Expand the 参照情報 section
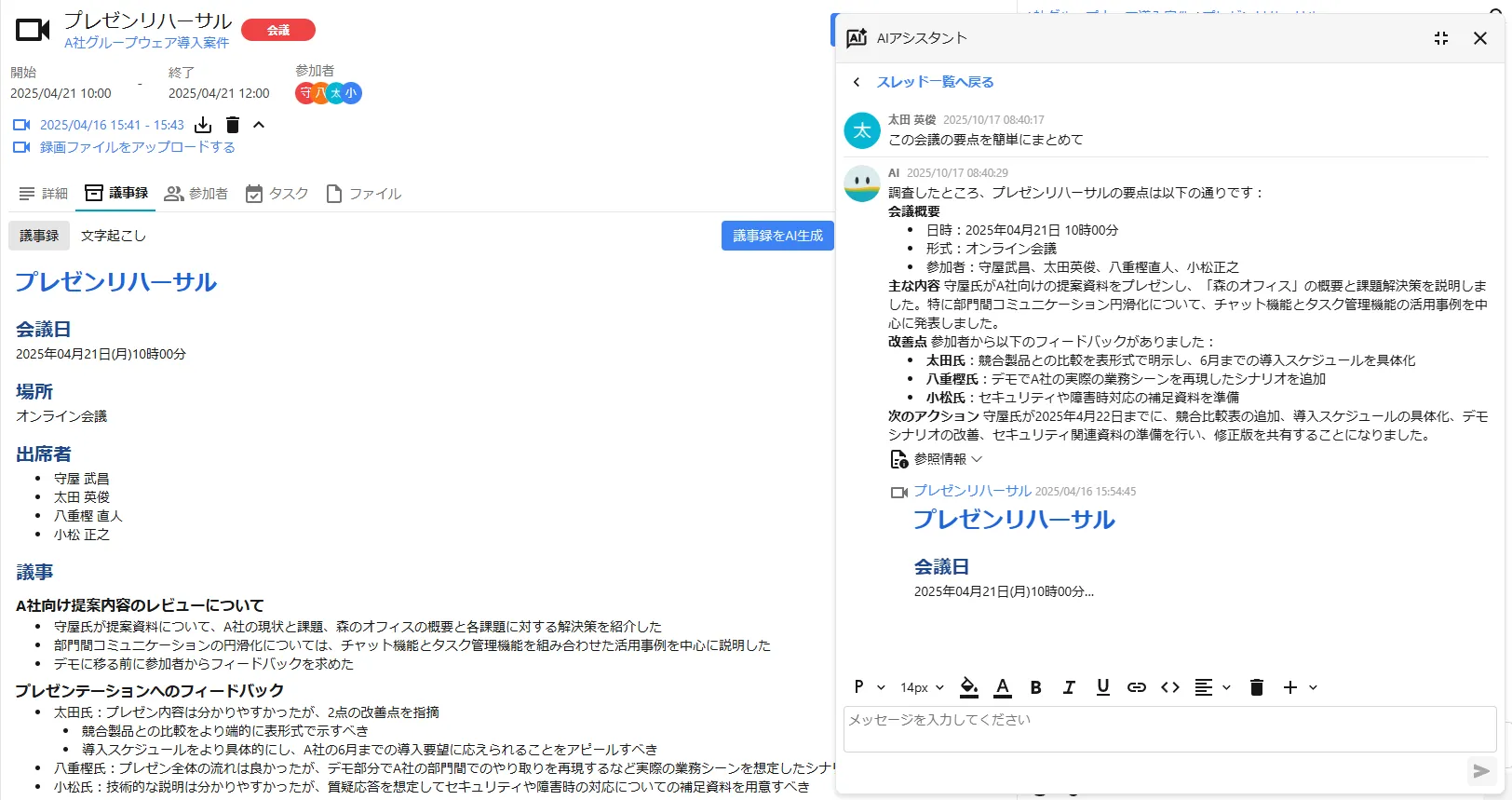 [x=948, y=459]
